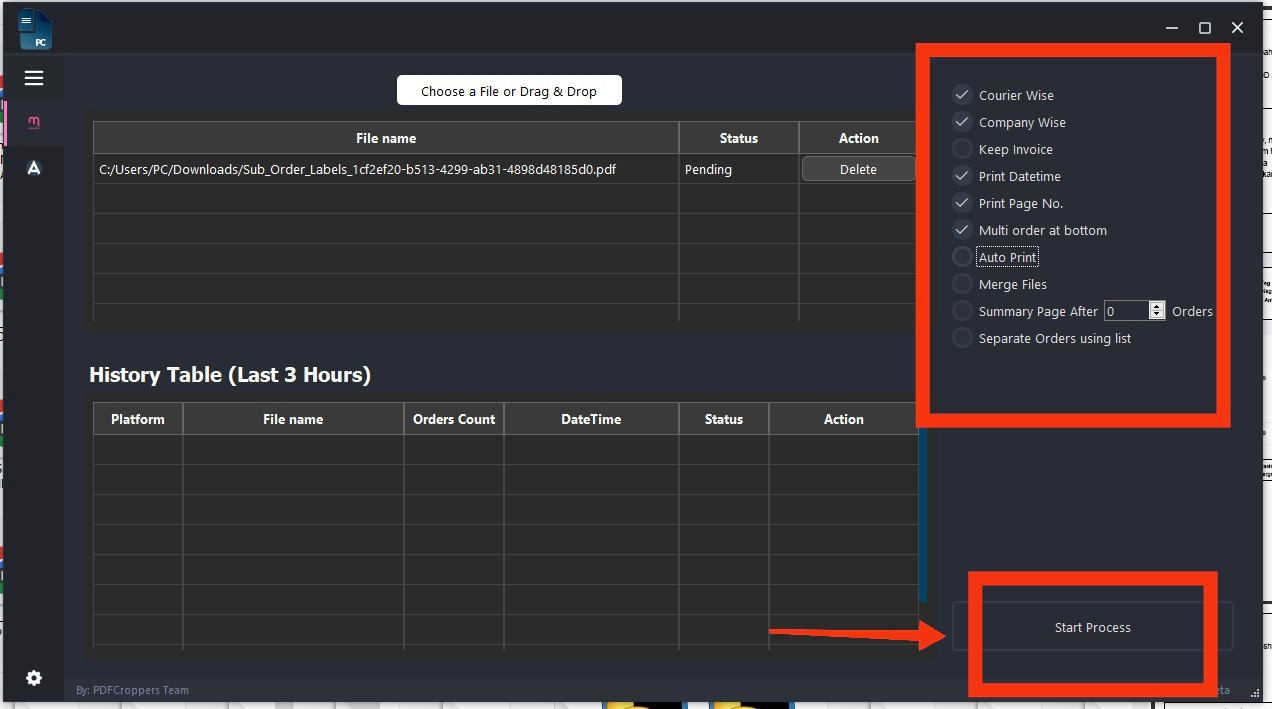
Task: Uncheck the Company Wise checkbox
Action: (962, 122)
